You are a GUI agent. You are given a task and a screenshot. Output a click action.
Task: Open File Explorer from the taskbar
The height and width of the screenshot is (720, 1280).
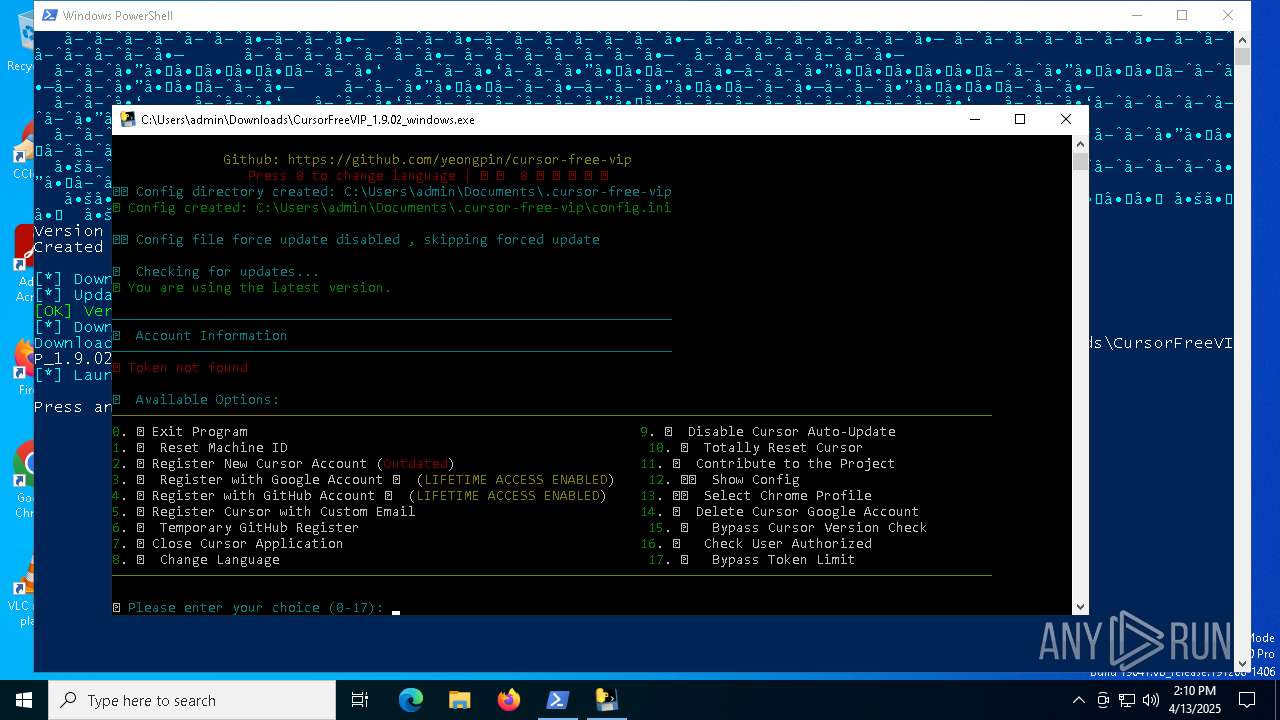(459, 700)
